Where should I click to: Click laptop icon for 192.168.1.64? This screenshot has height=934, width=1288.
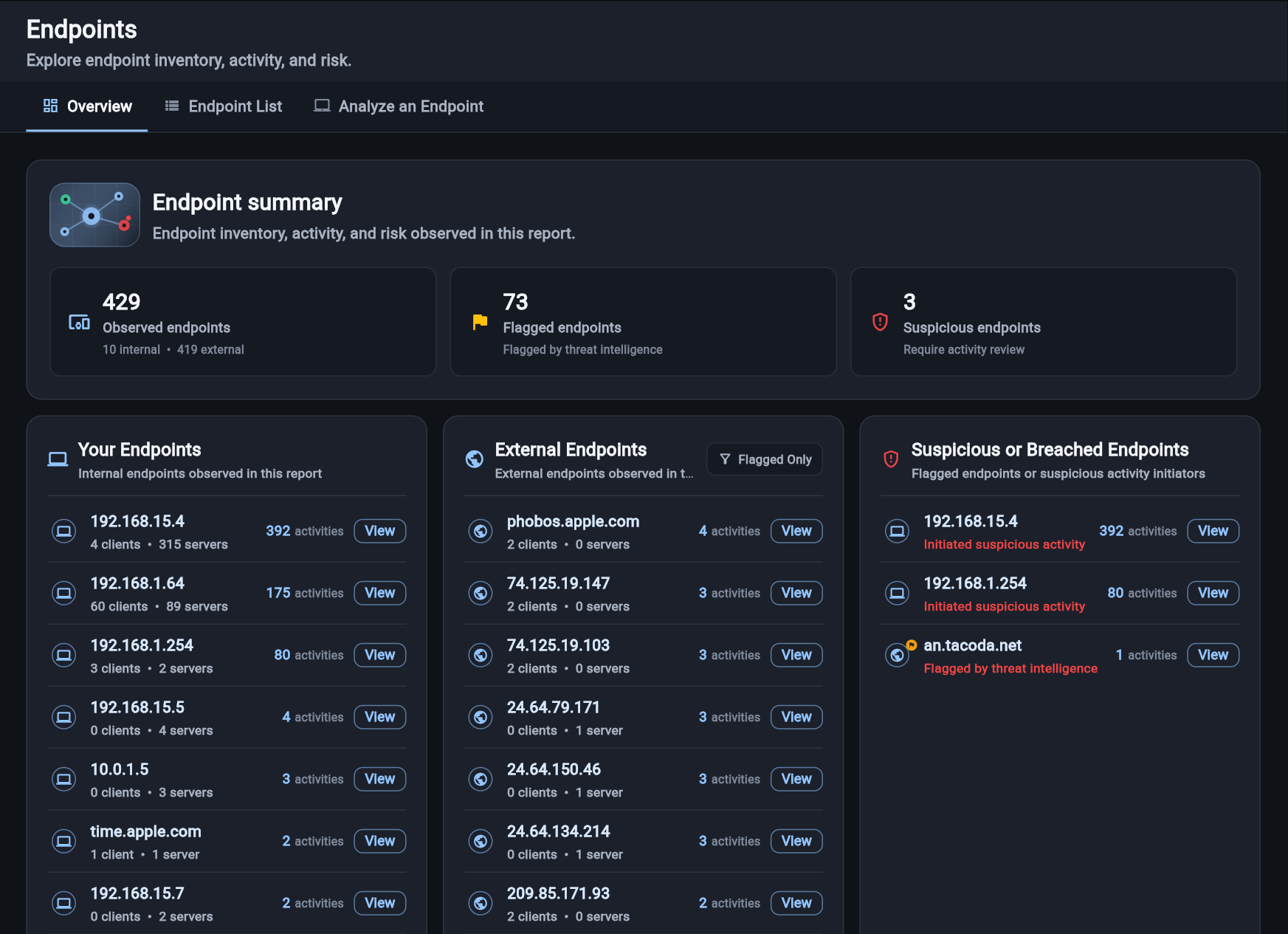pyautogui.click(x=64, y=593)
